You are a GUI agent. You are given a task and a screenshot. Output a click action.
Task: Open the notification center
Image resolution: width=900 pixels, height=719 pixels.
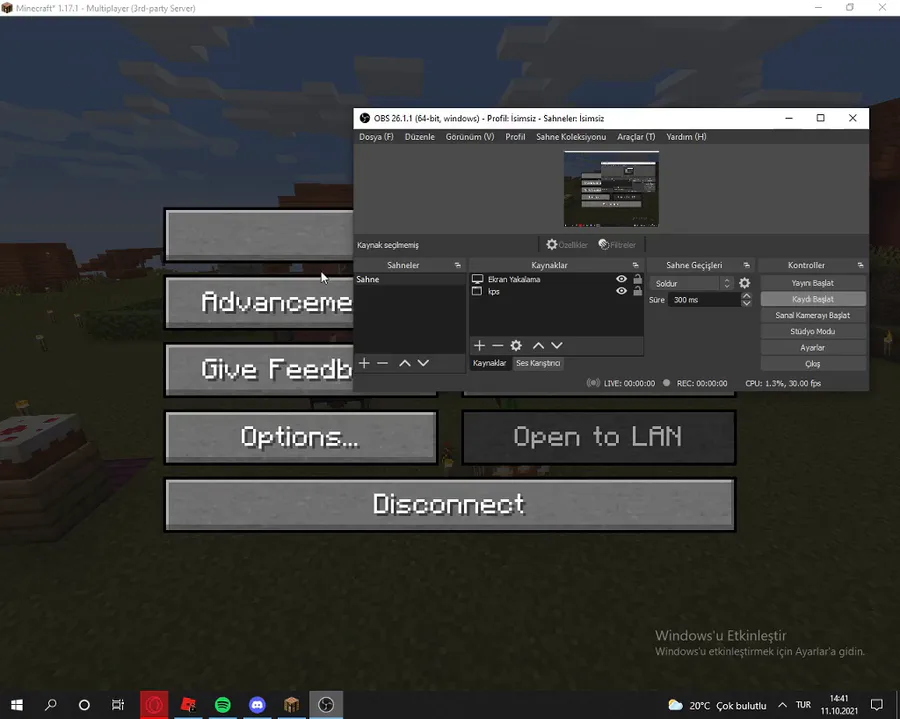(876, 705)
